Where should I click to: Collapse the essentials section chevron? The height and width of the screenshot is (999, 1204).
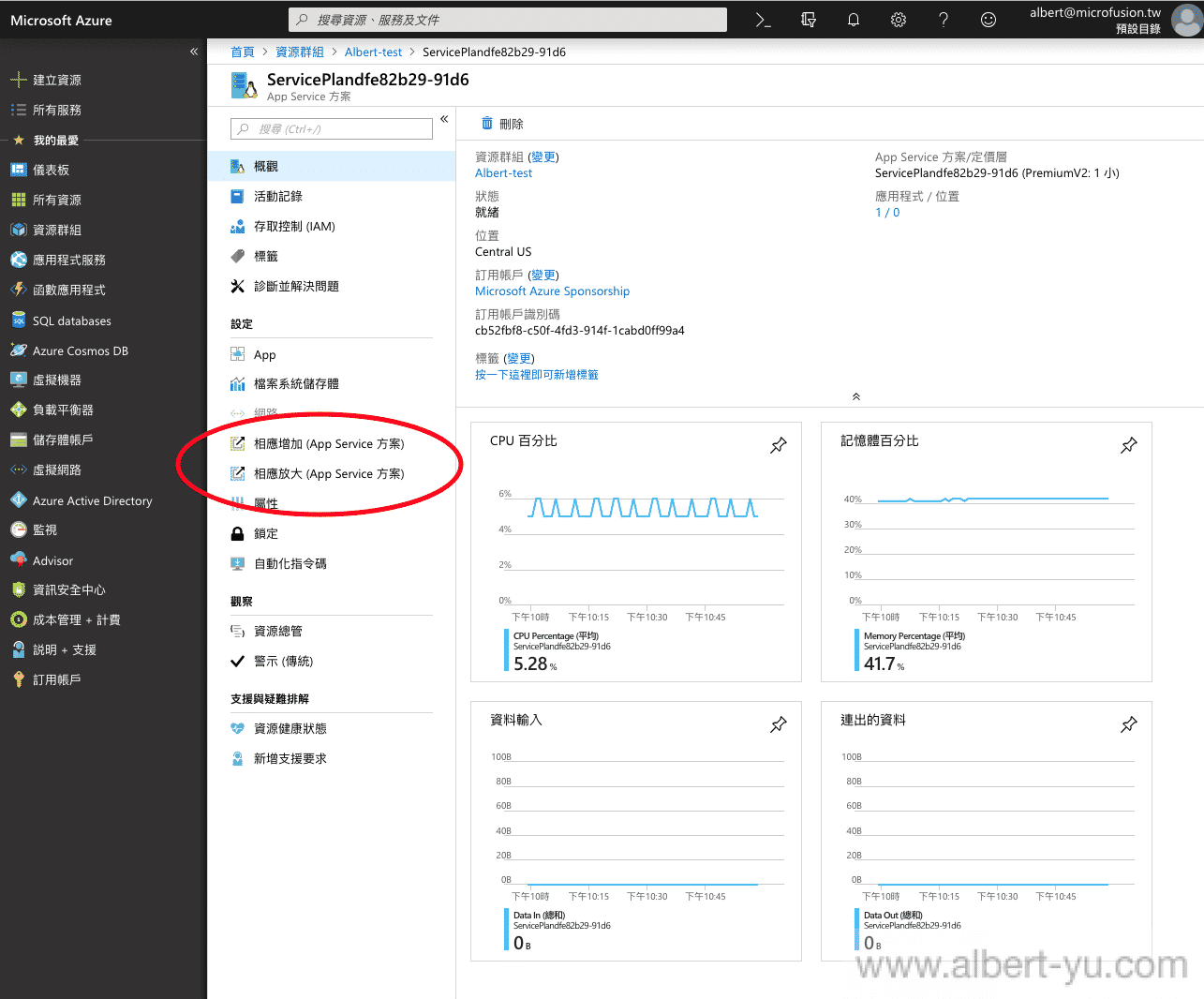pos(856,396)
